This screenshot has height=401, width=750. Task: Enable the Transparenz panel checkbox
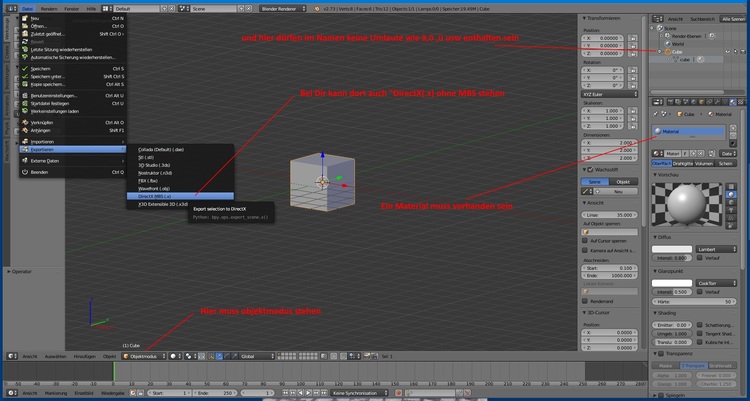pos(662,354)
